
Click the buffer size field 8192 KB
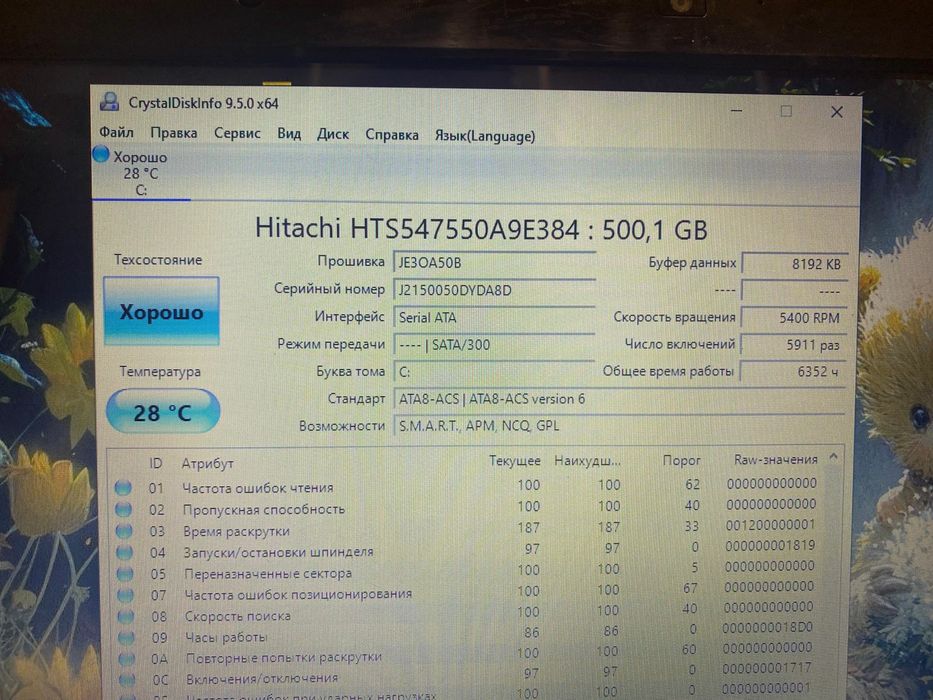[x=794, y=264]
